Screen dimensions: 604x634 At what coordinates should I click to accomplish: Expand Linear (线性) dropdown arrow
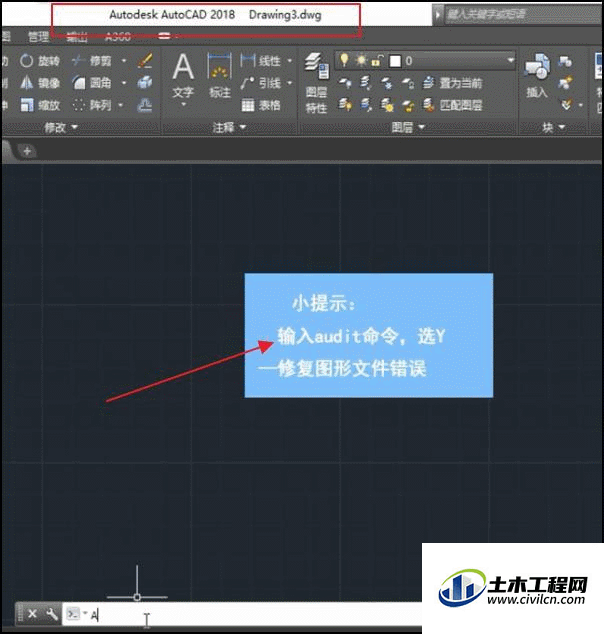(289, 61)
